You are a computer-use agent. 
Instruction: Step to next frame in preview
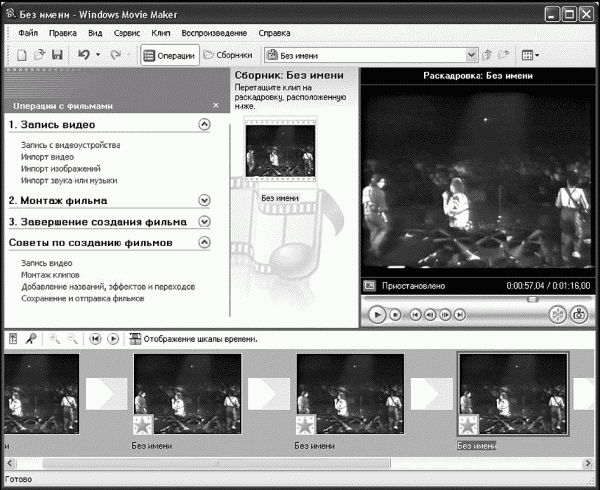445,314
